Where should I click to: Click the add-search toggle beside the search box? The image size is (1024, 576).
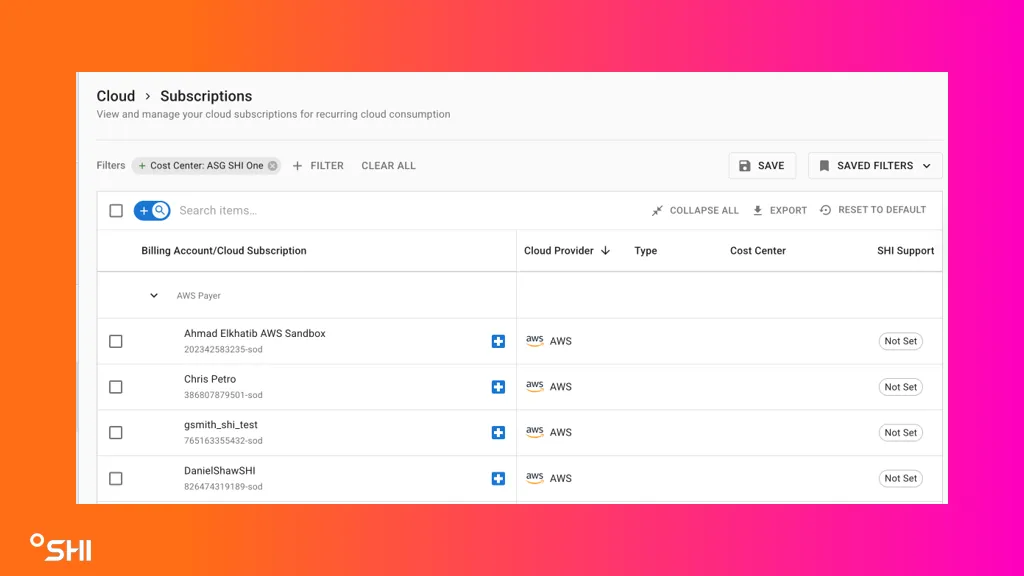[152, 210]
